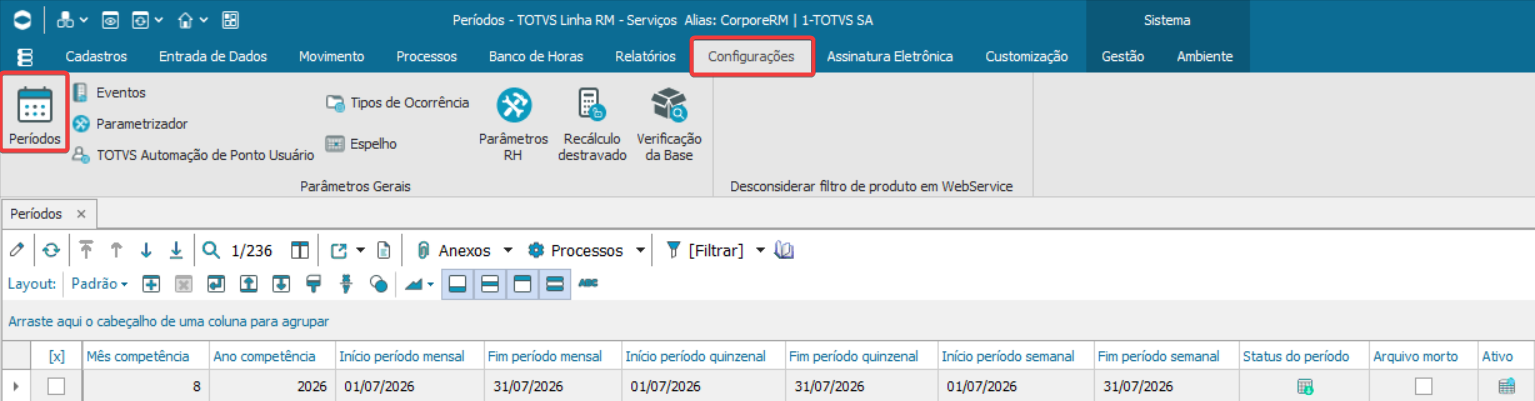The width and height of the screenshot is (1535, 401).
Task: Open the Entrada de Dados tab
Action: [x=212, y=56]
